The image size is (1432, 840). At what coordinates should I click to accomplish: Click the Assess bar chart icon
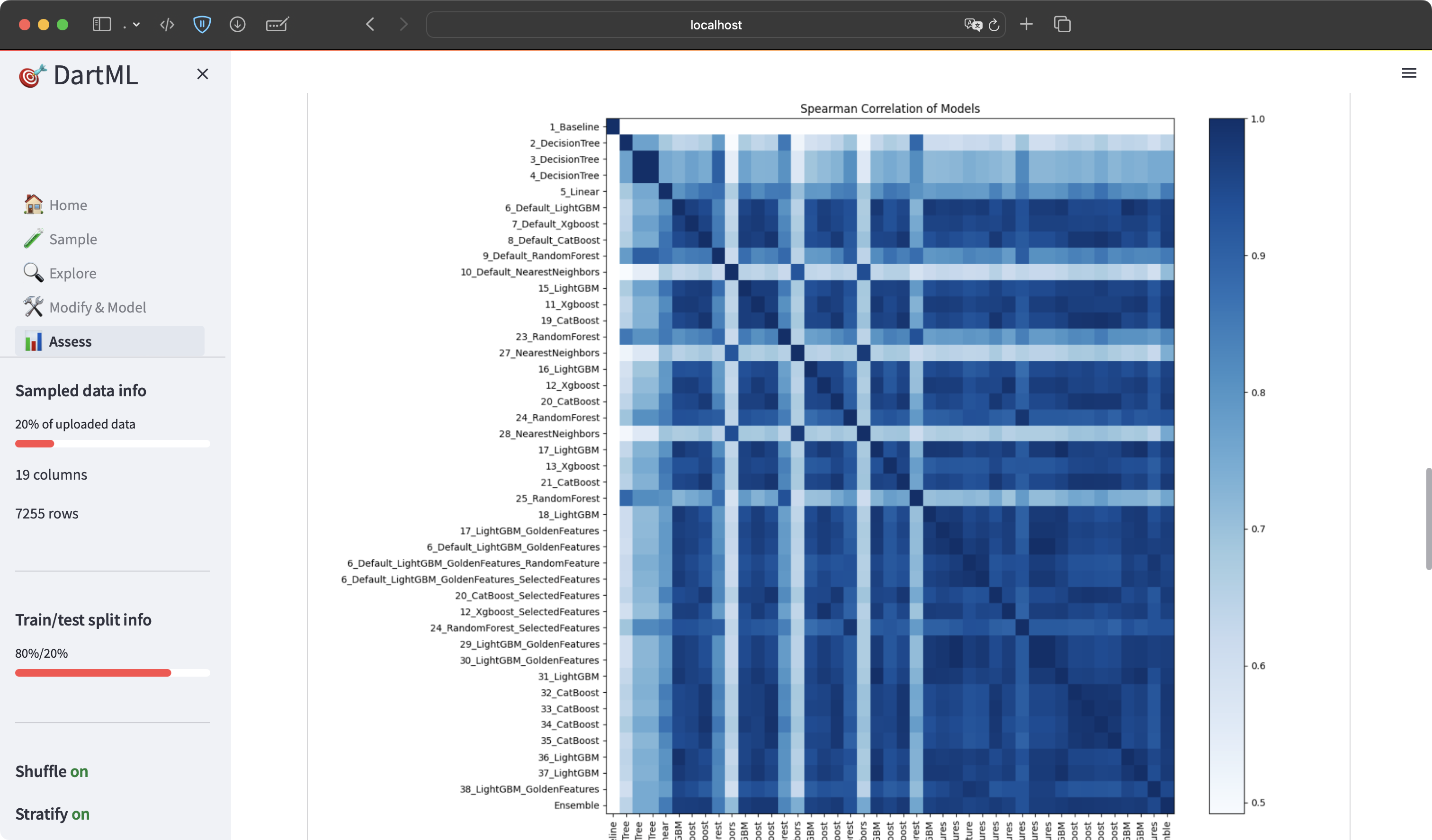coord(33,341)
